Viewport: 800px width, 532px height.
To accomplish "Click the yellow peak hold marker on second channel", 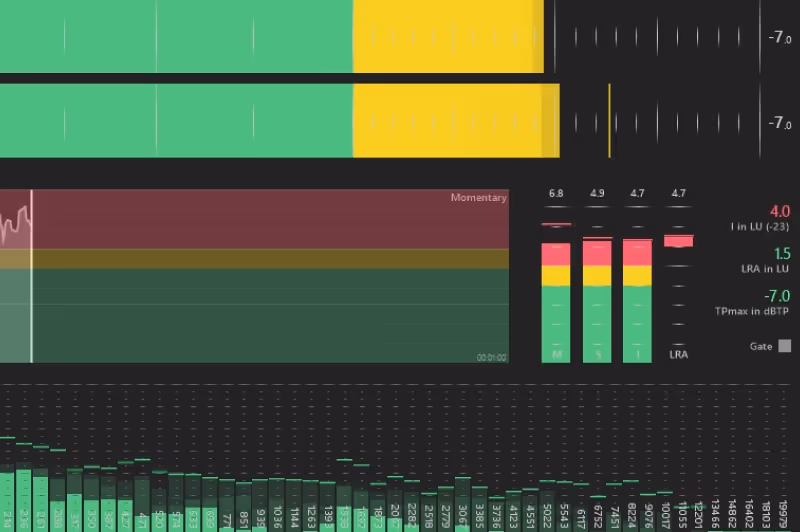I will tap(609, 121).
